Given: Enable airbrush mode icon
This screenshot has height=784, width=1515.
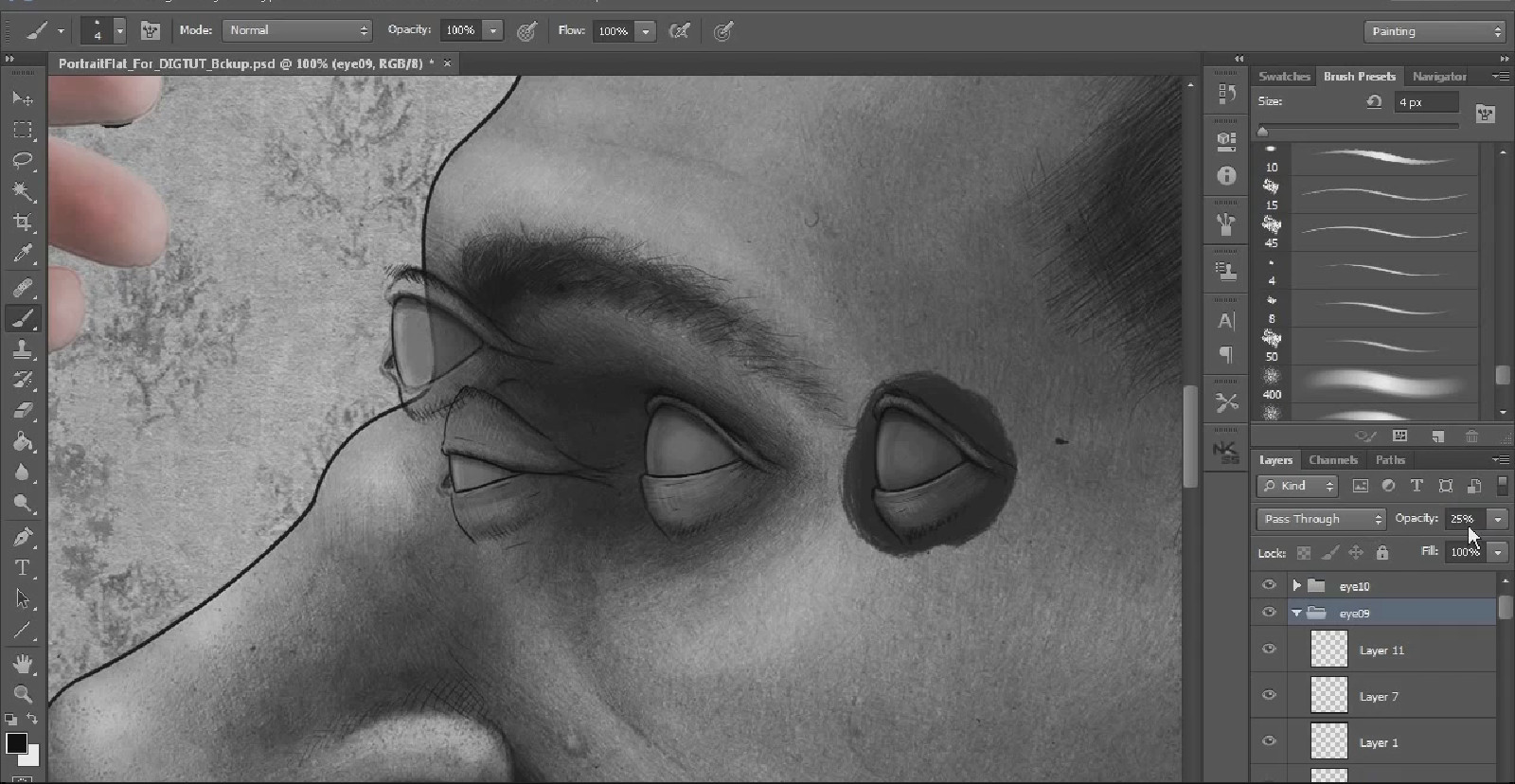Looking at the screenshot, I should tap(679, 31).
